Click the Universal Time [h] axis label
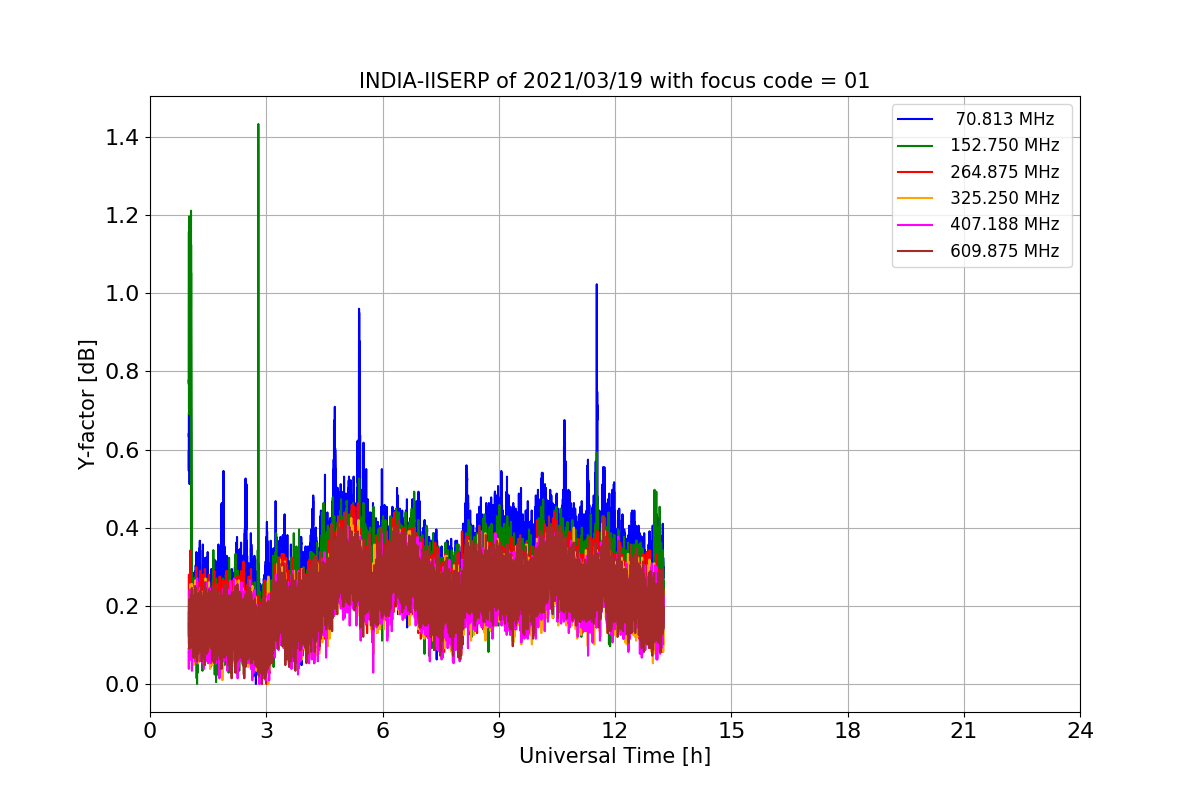1200x800 pixels. pos(614,757)
